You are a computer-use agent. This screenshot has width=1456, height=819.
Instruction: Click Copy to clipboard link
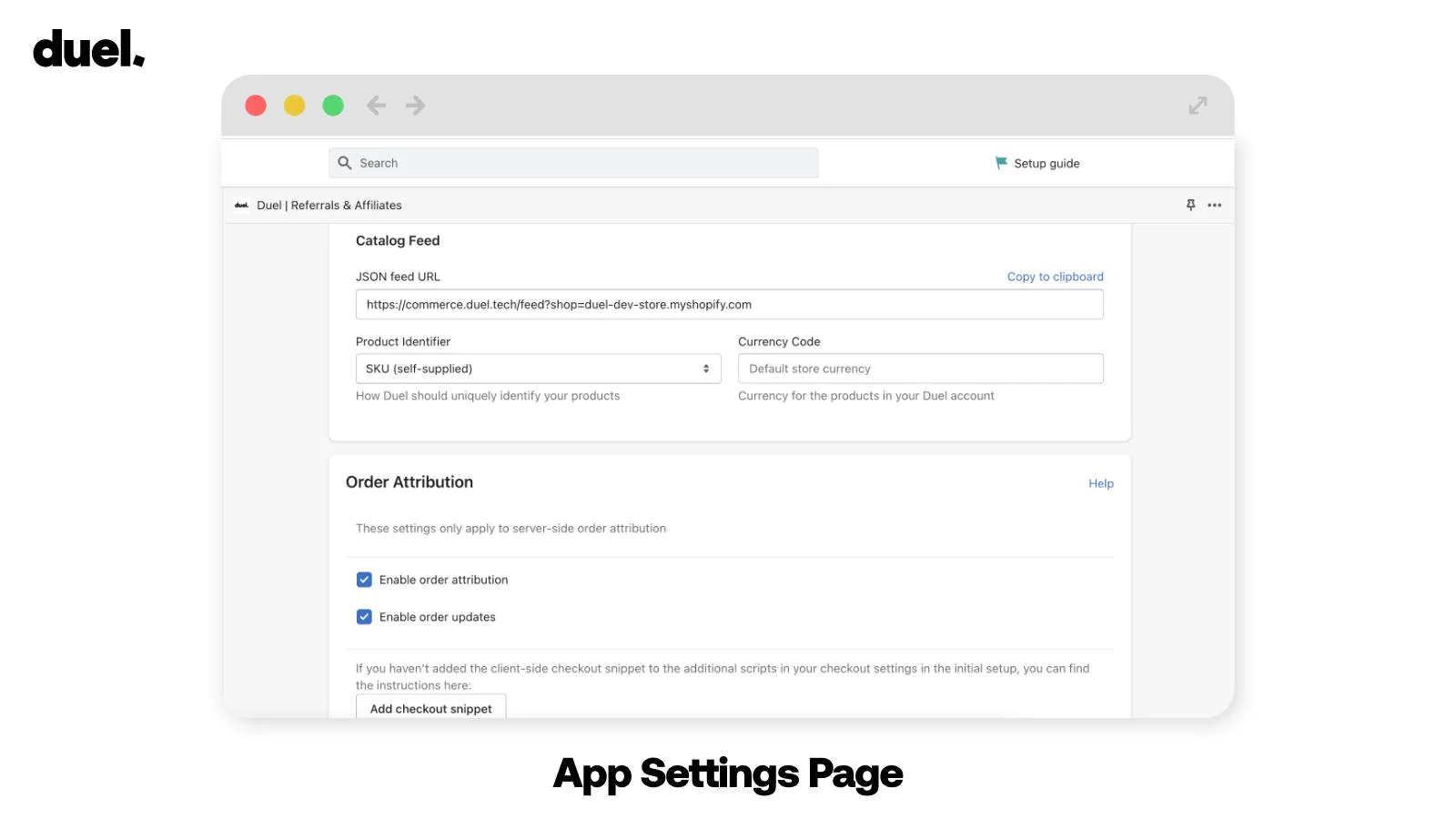(1056, 277)
